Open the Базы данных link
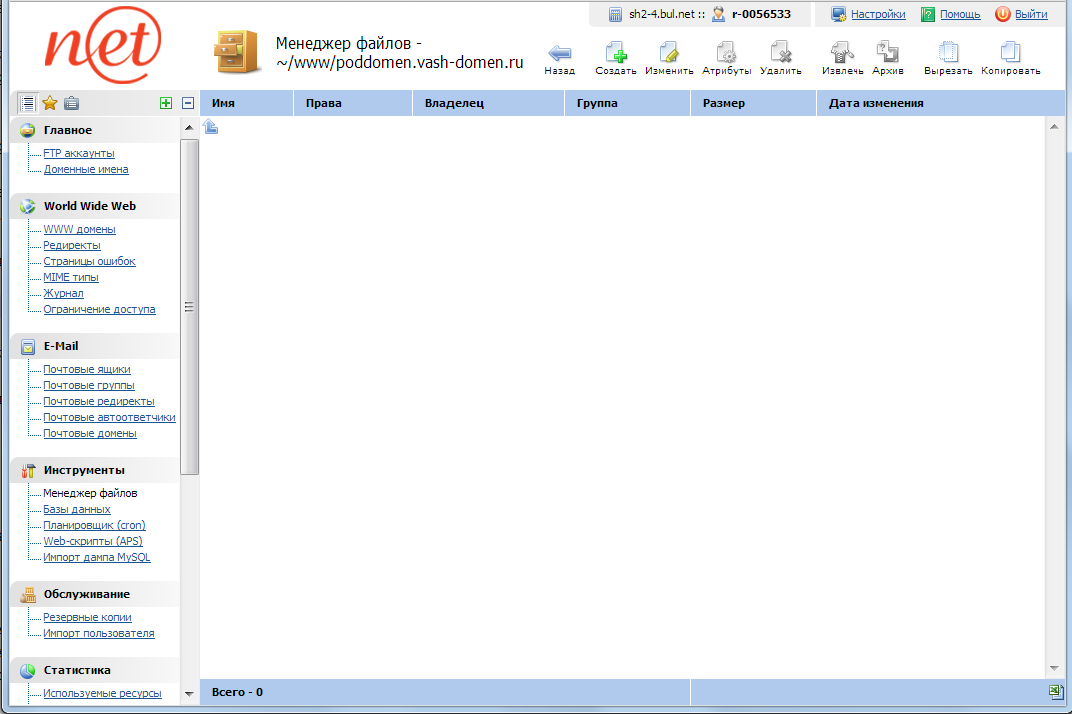The image size is (1072, 714). tap(76, 509)
